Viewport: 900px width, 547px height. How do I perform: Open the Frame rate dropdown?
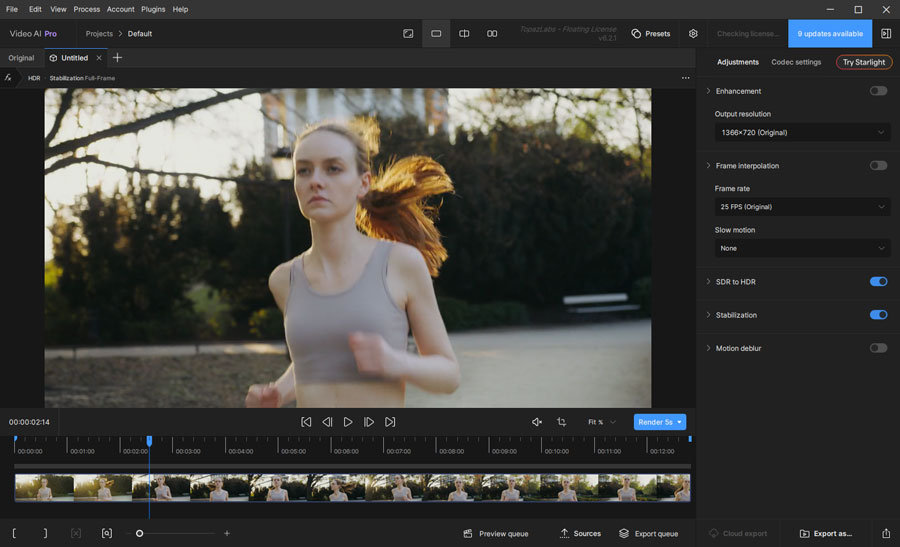(x=802, y=207)
